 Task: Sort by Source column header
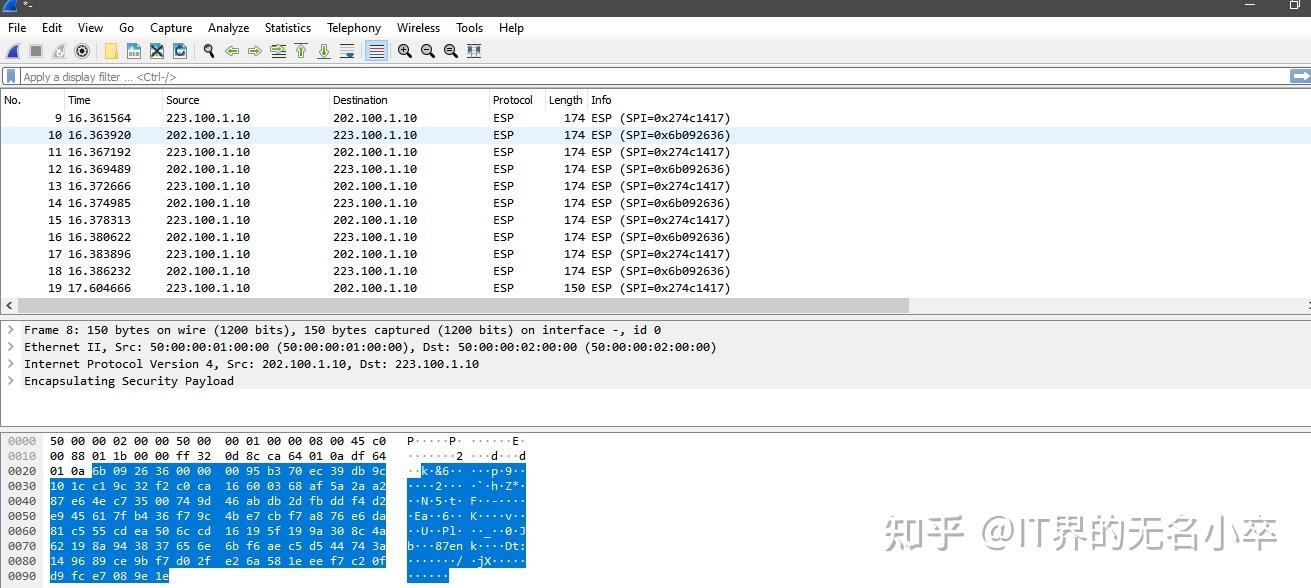pyautogui.click(x=246, y=100)
